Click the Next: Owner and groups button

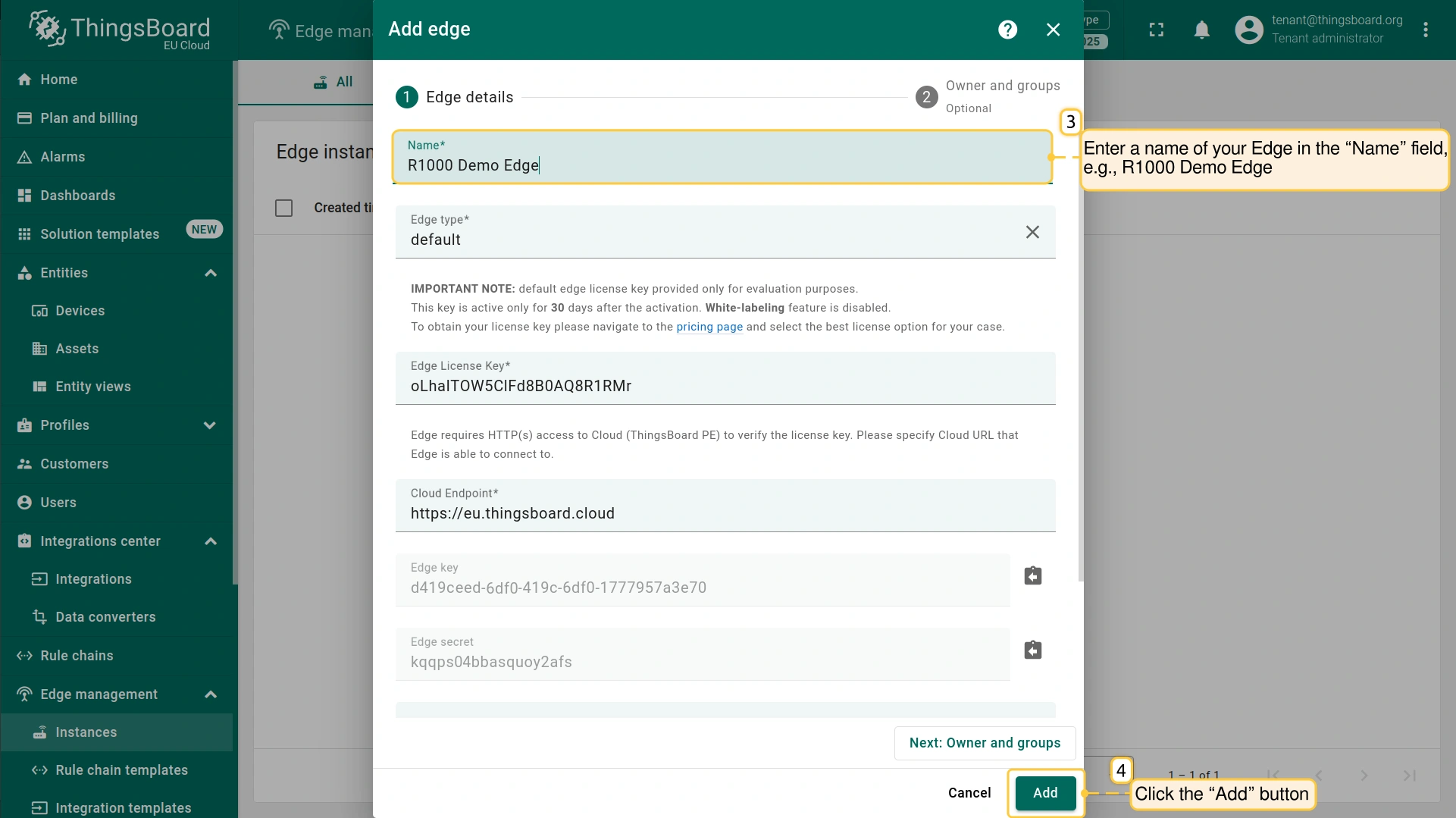point(985,743)
